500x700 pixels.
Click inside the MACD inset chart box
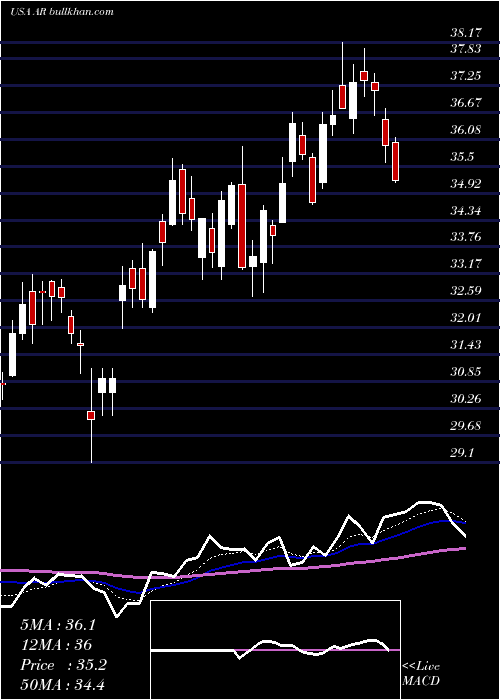[x=275, y=650]
